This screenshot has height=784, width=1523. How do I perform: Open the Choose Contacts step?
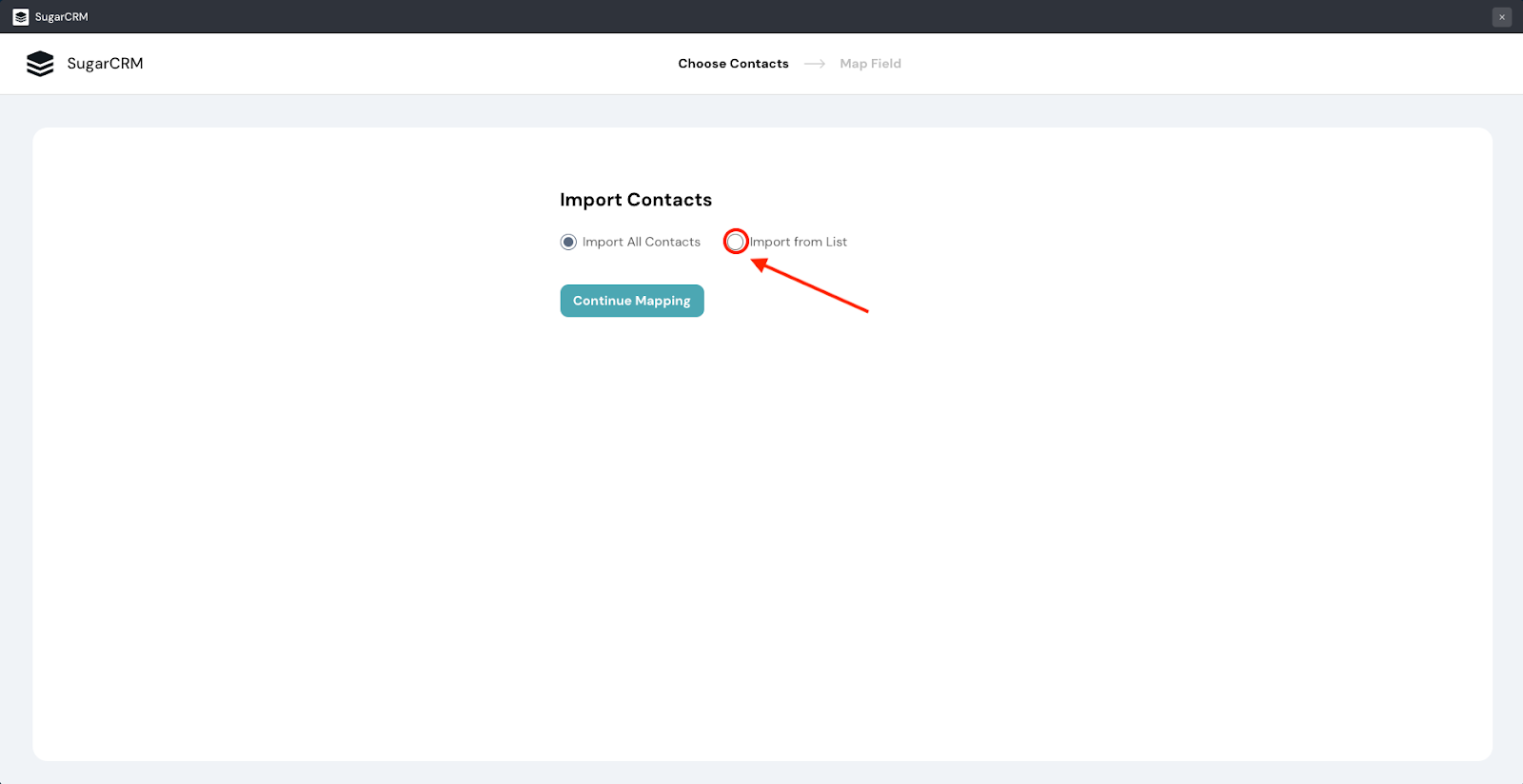click(x=733, y=64)
